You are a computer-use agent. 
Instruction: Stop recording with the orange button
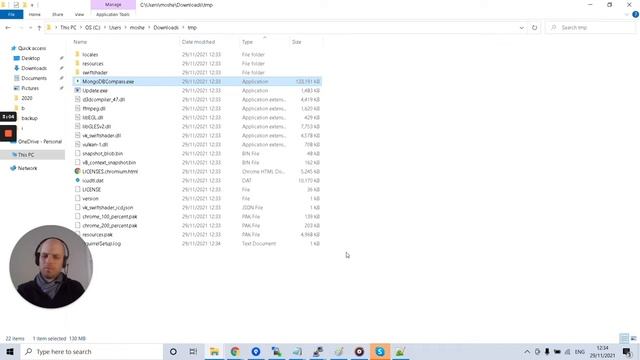[8, 133]
